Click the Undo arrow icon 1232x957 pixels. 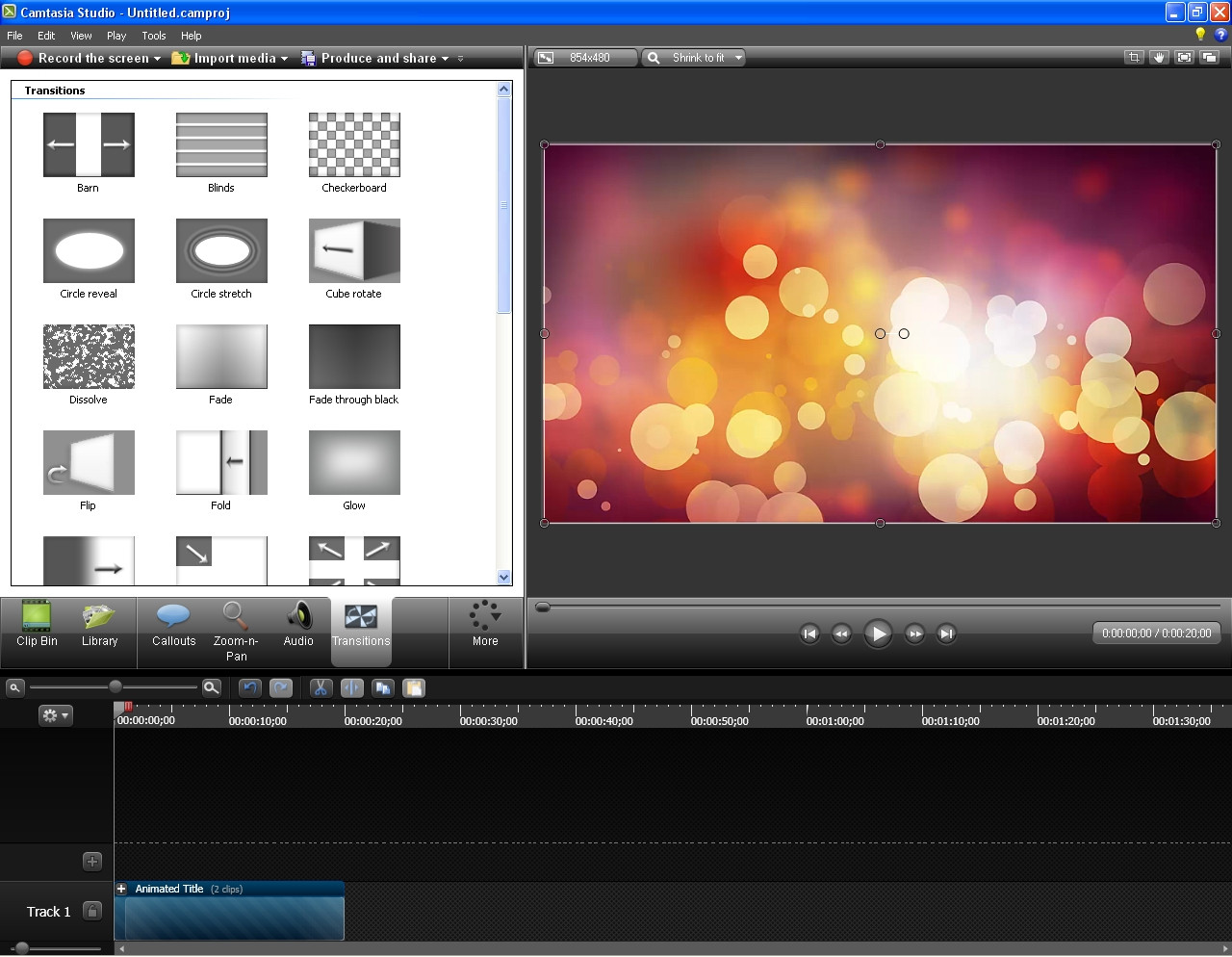[x=250, y=687]
